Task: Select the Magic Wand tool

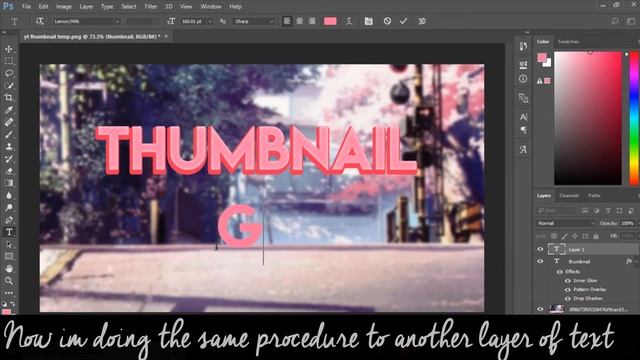Action: point(9,86)
